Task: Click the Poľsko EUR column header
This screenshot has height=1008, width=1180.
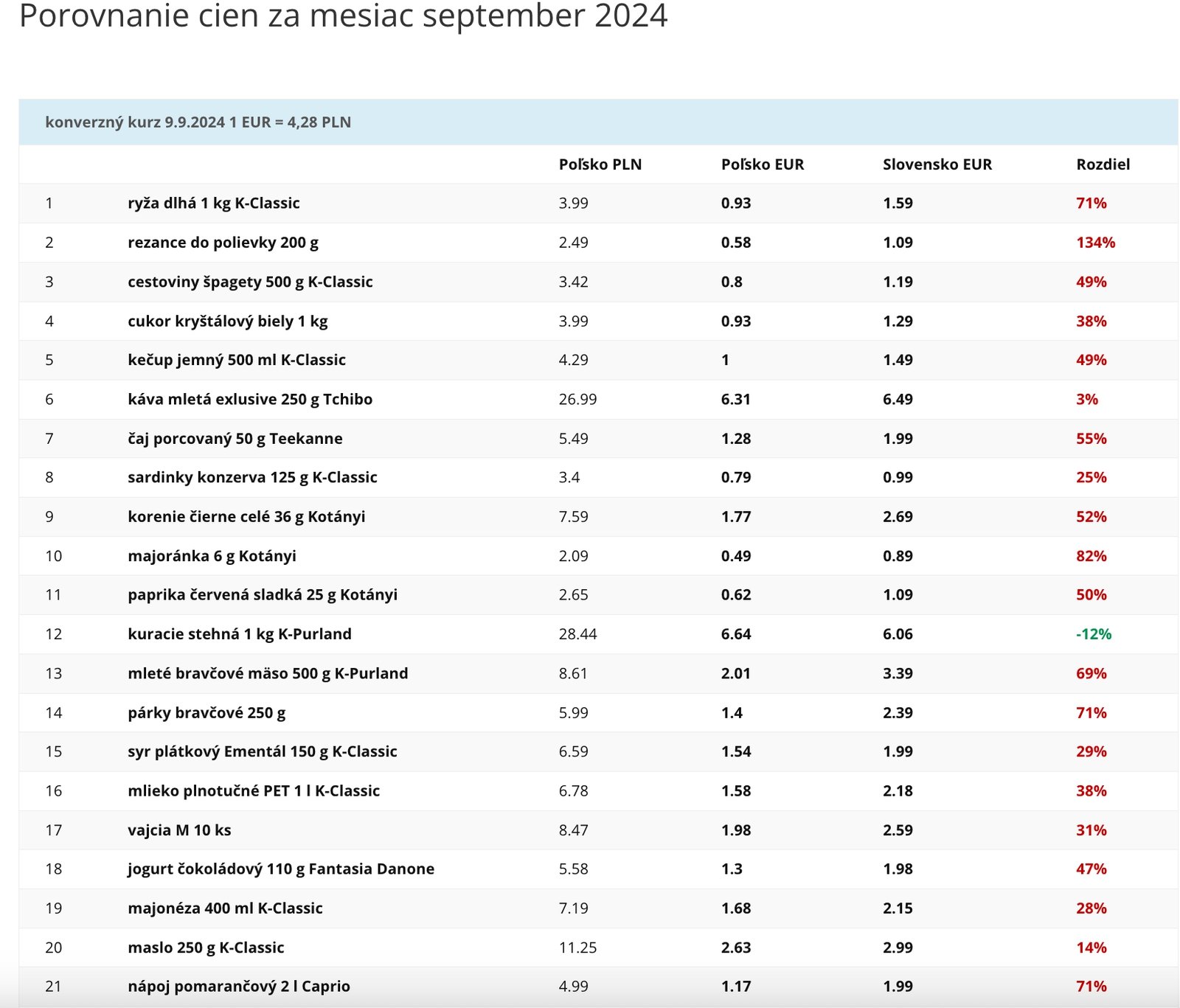Action: coord(763,164)
